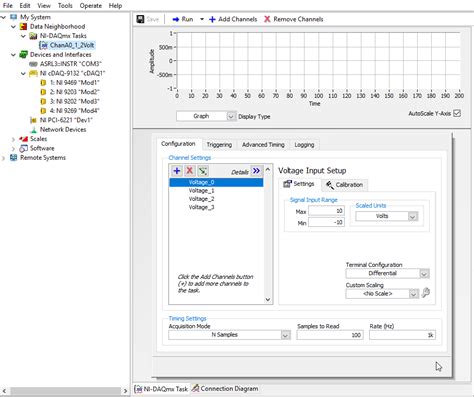Screen dimensions: 474x397
Task: Expand Details with the double-arrow icon
Action: click(x=256, y=171)
